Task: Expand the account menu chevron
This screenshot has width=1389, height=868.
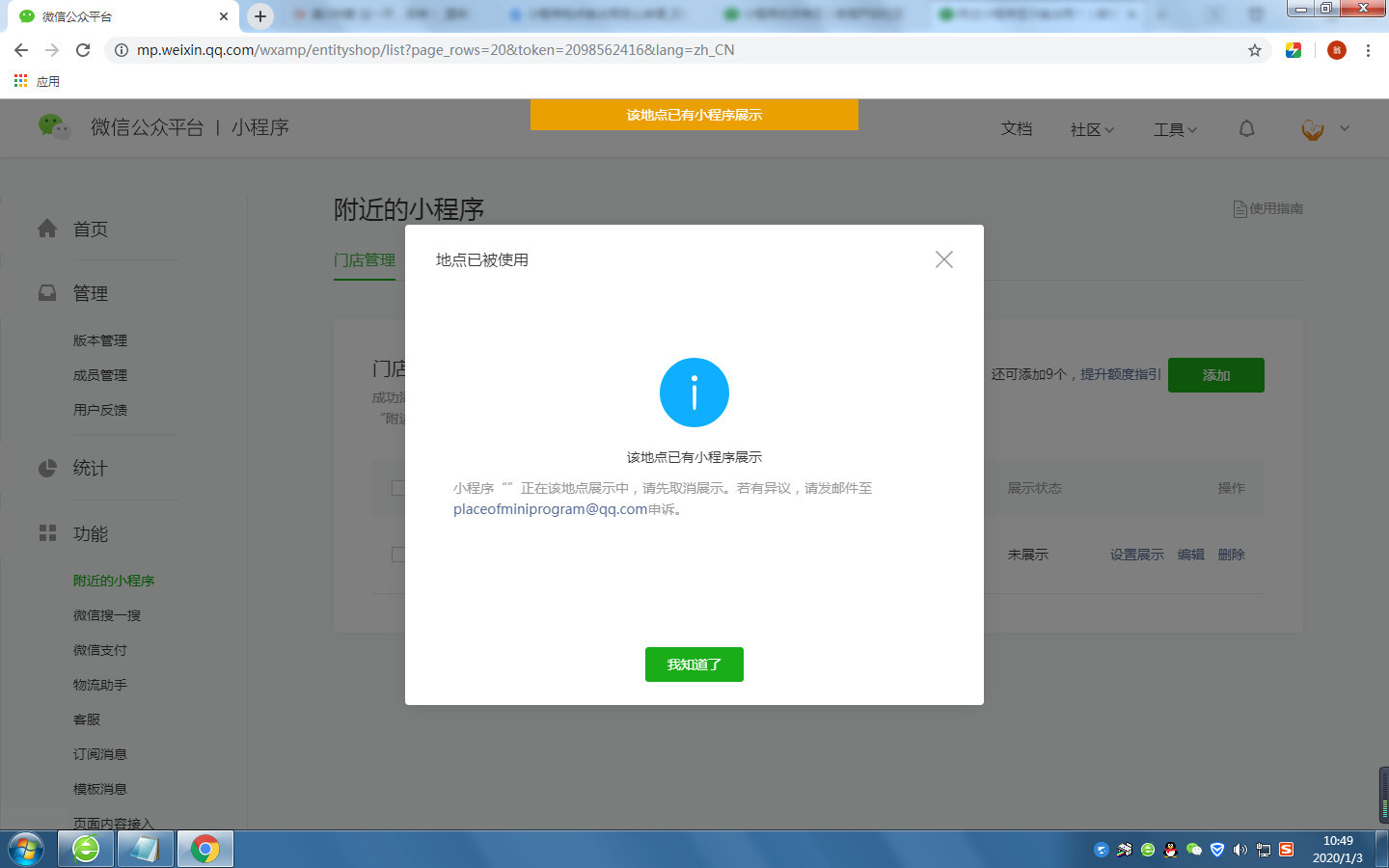Action: [1345, 128]
